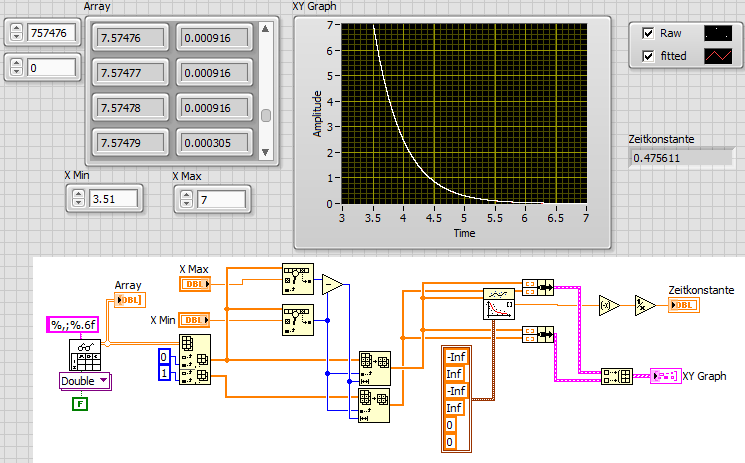Select the Subtract function triangle
This screenshot has height=463, width=745.
[332, 284]
